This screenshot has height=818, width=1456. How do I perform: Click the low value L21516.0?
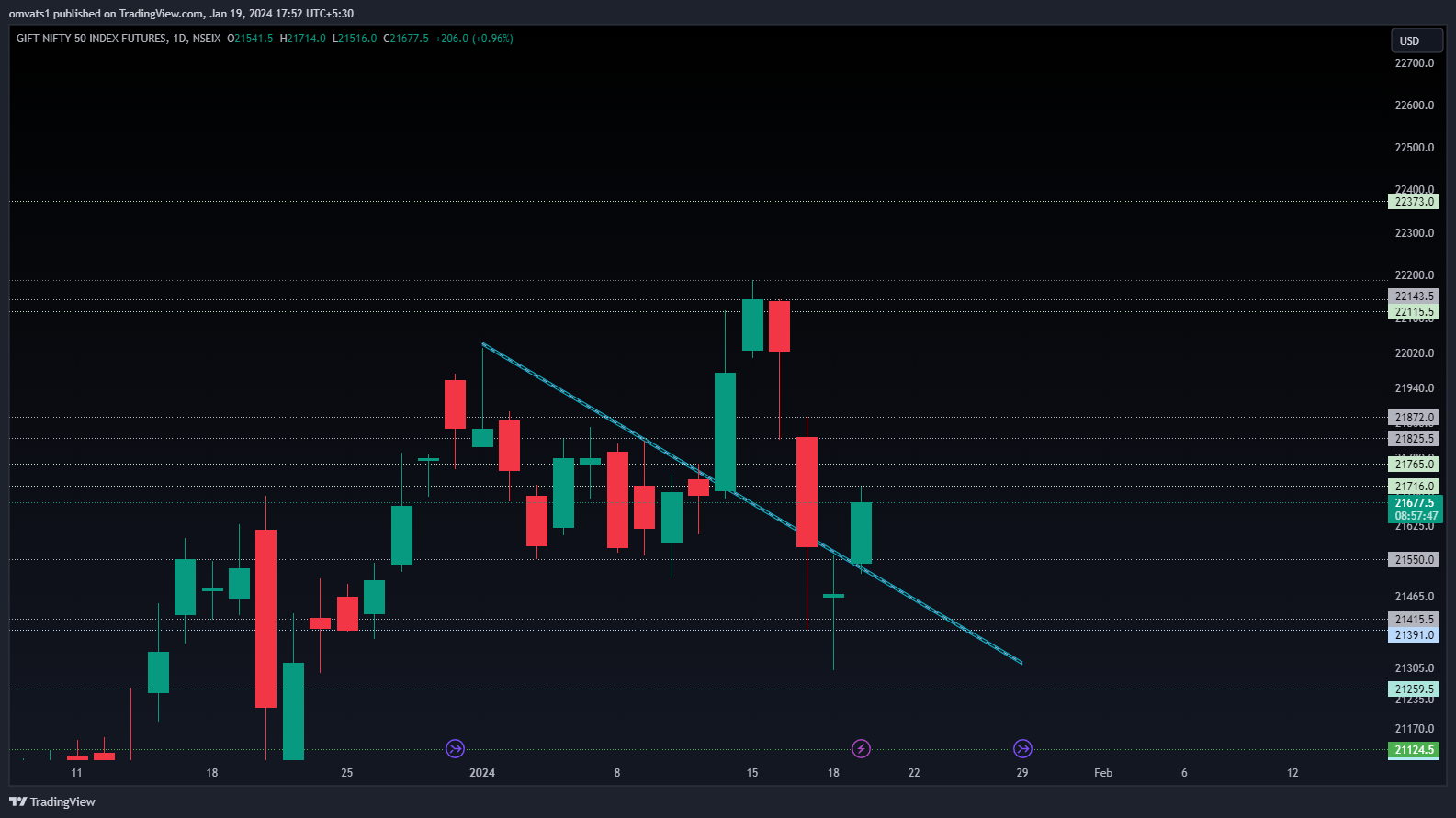[x=355, y=39]
